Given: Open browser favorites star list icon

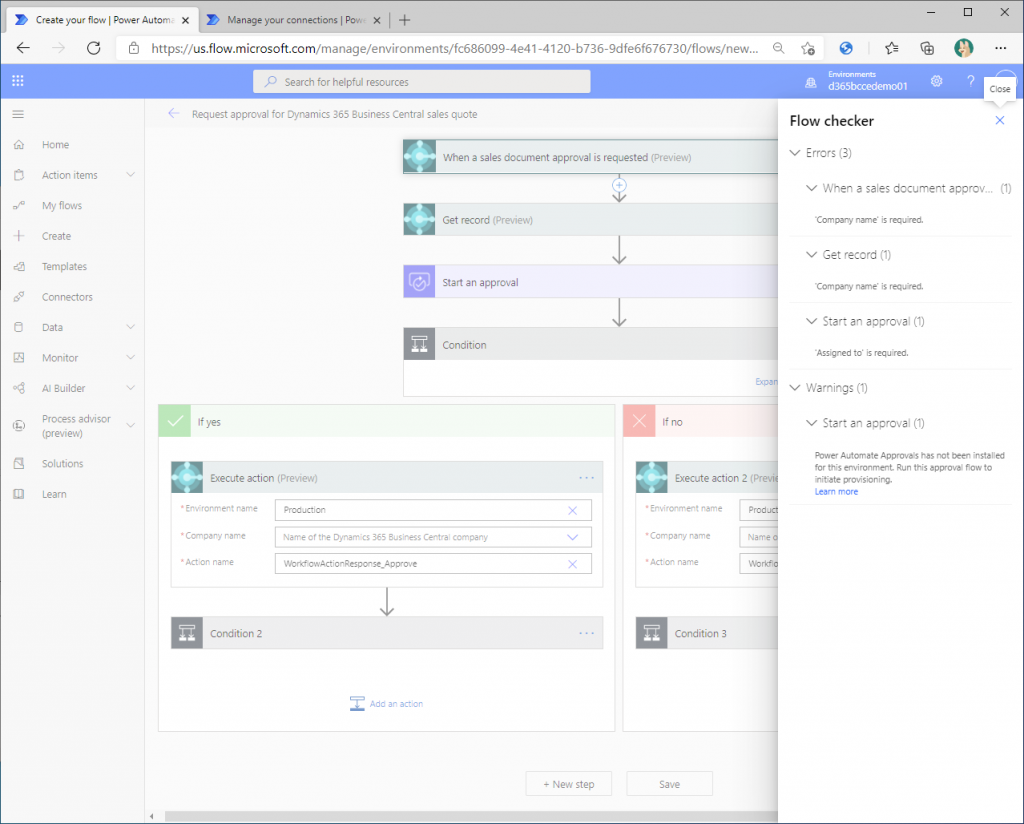Looking at the screenshot, I should pyautogui.click(x=891, y=48).
